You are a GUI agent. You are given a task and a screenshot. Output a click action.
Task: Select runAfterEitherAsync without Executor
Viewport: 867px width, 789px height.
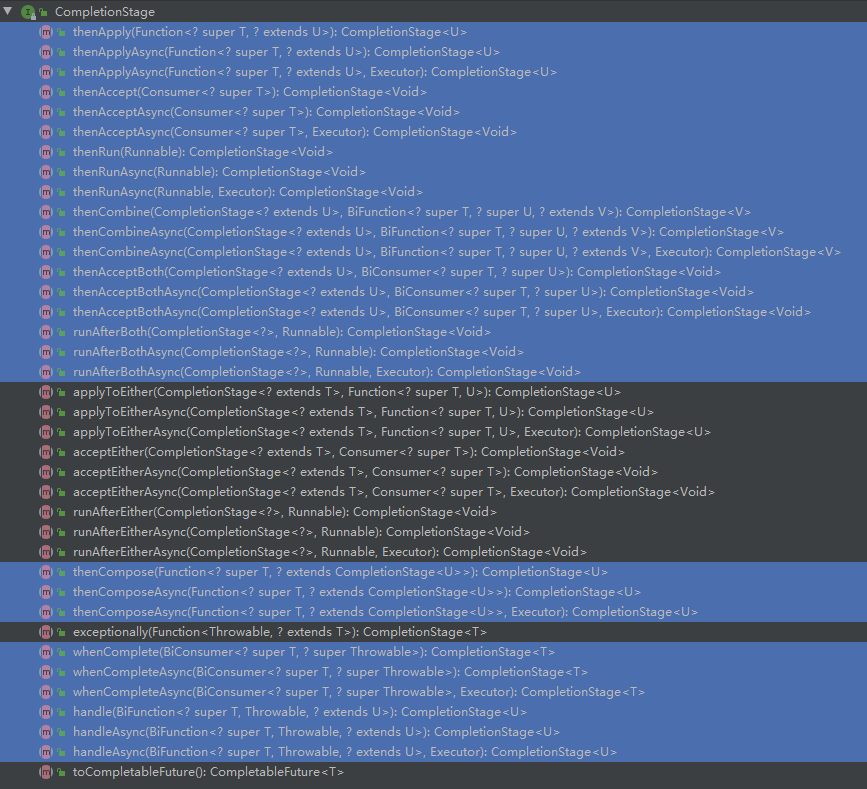(301, 532)
